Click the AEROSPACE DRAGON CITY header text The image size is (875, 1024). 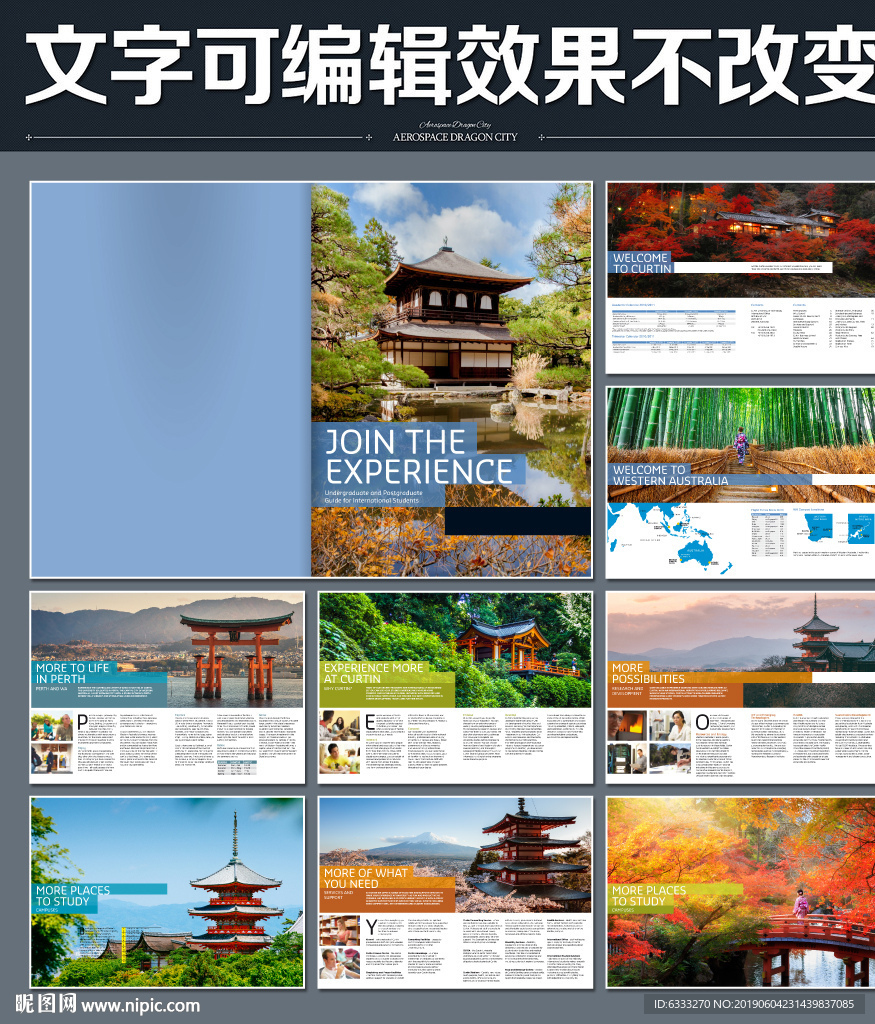click(455, 137)
